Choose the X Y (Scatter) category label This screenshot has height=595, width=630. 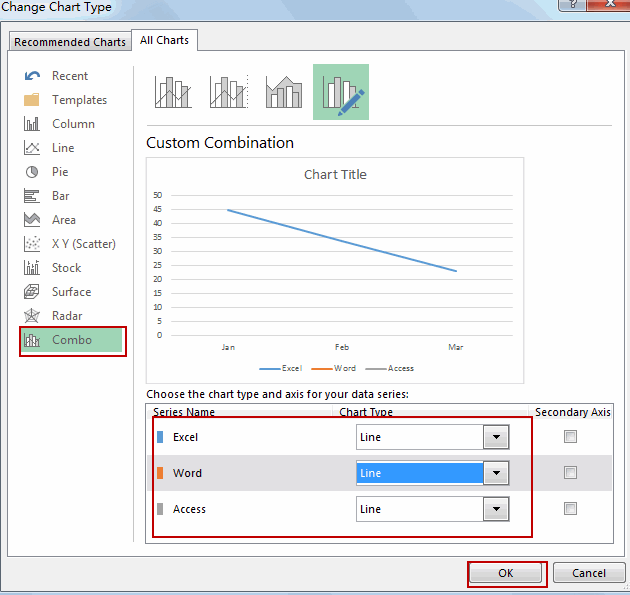coord(84,244)
